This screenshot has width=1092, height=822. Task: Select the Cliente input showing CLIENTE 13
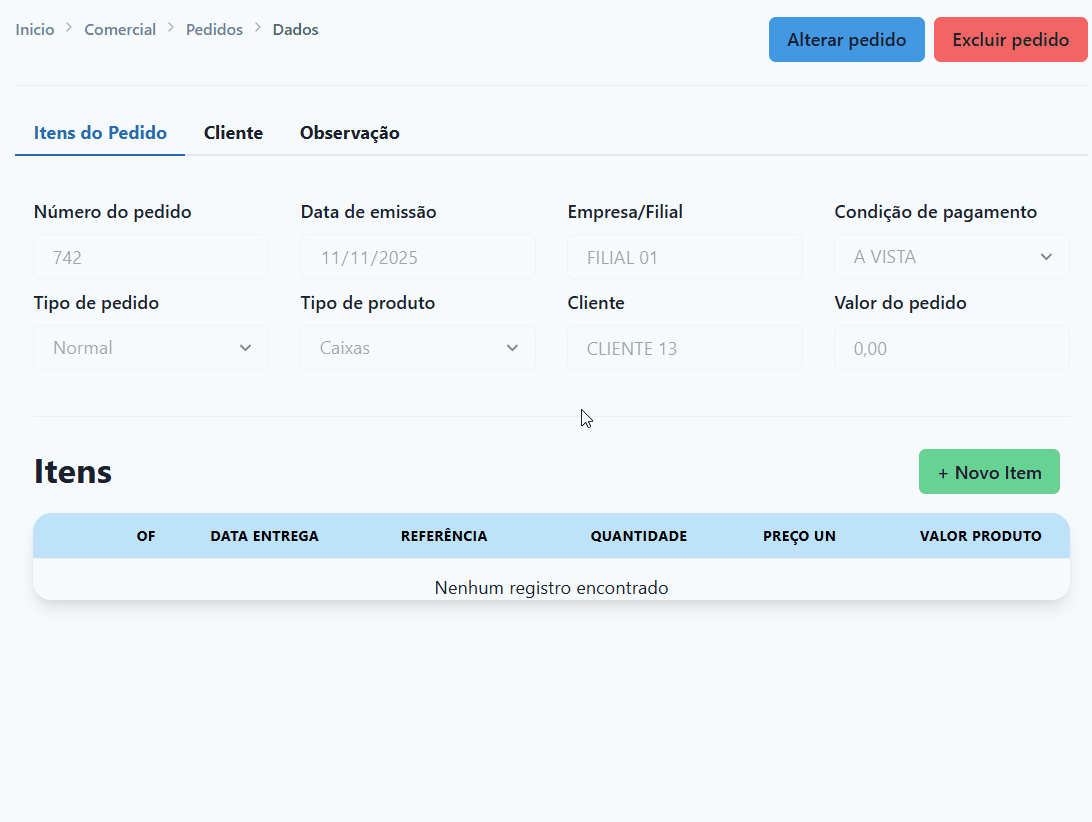click(684, 348)
